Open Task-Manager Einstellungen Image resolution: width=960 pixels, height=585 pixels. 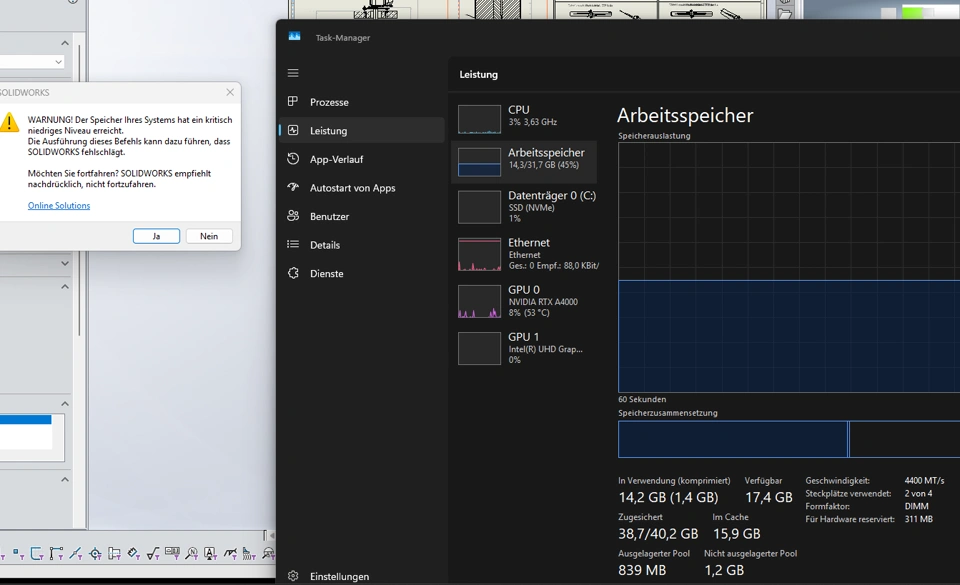361,576
